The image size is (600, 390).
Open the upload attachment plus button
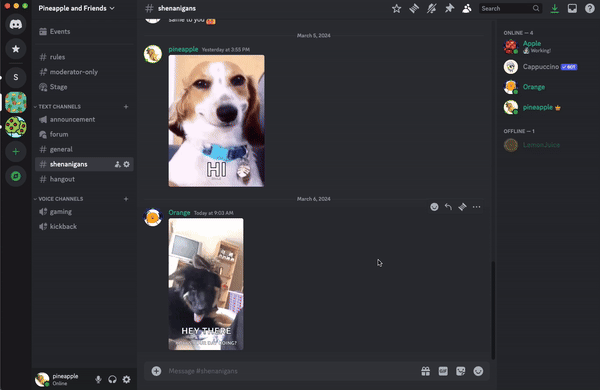coord(156,371)
